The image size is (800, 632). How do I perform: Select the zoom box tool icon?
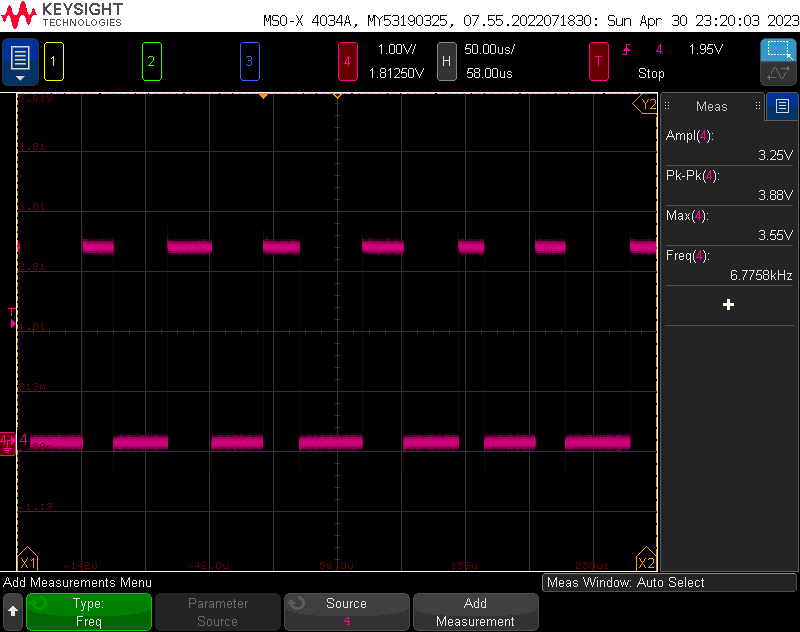[x=777, y=50]
